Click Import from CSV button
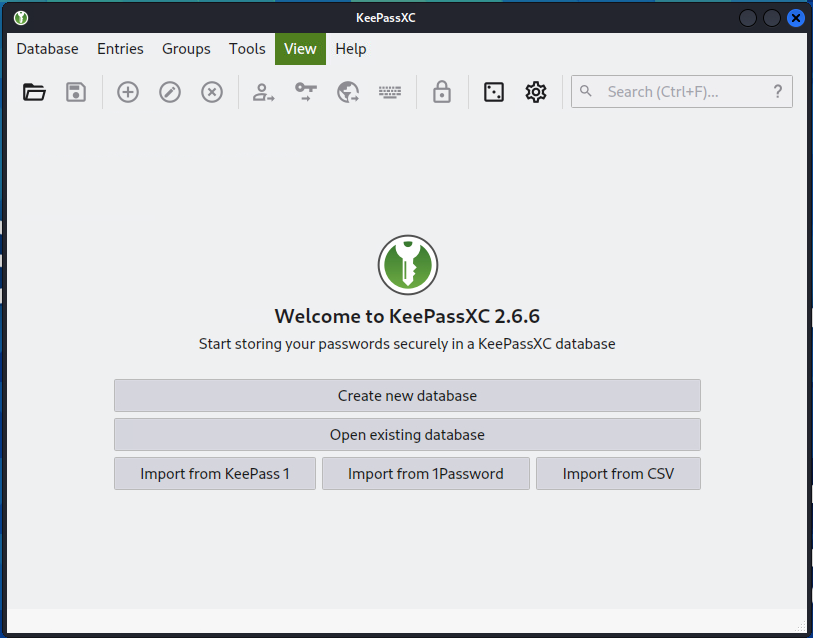813x638 pixels. [618, 474]
